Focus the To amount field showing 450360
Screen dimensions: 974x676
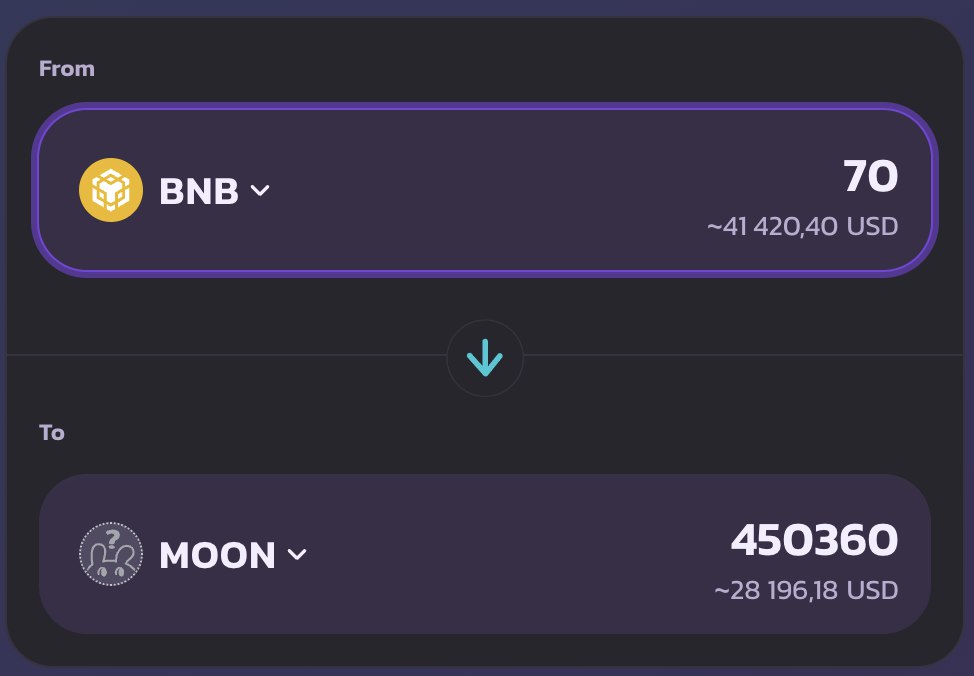click(814, 541)
